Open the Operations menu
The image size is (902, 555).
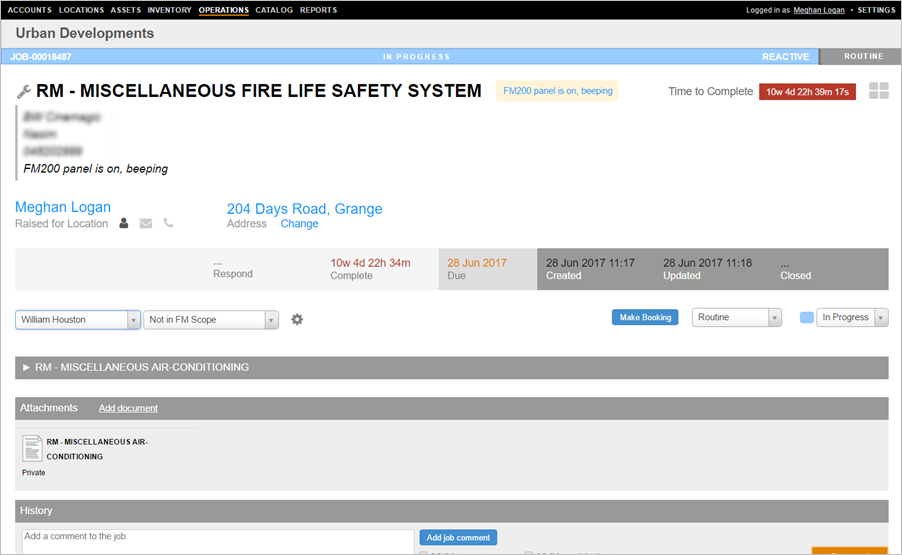223,10
